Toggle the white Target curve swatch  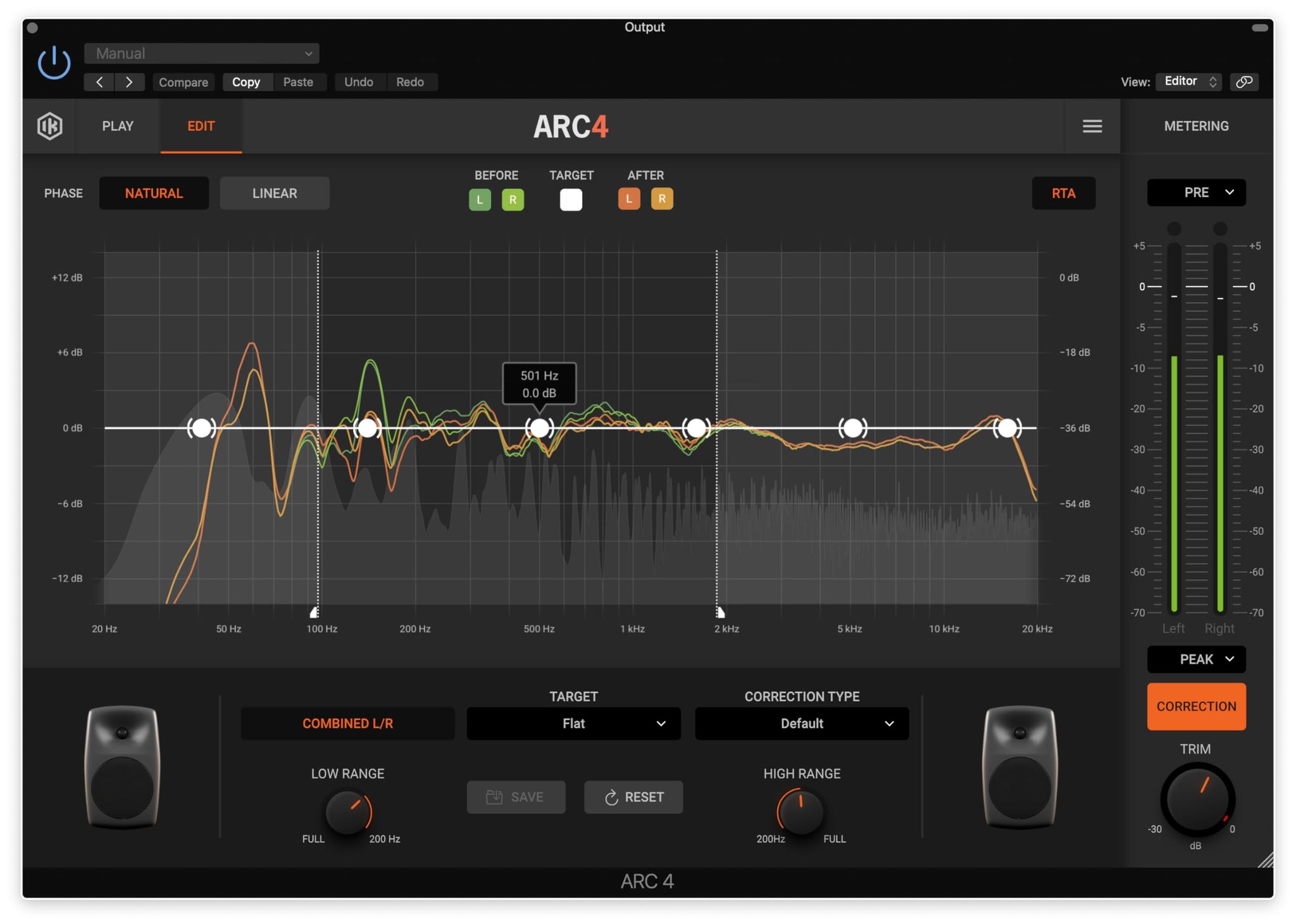tap(570, 199)
